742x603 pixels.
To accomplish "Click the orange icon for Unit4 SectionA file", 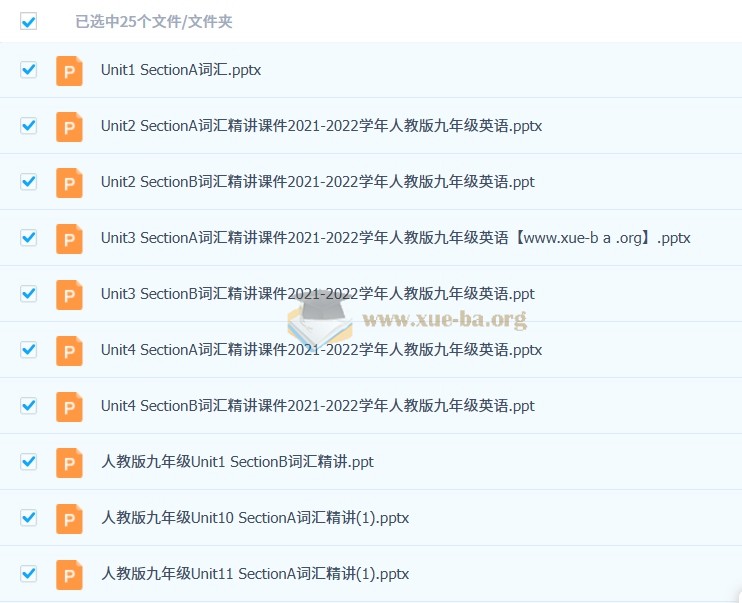I will (x=69, y=351).
